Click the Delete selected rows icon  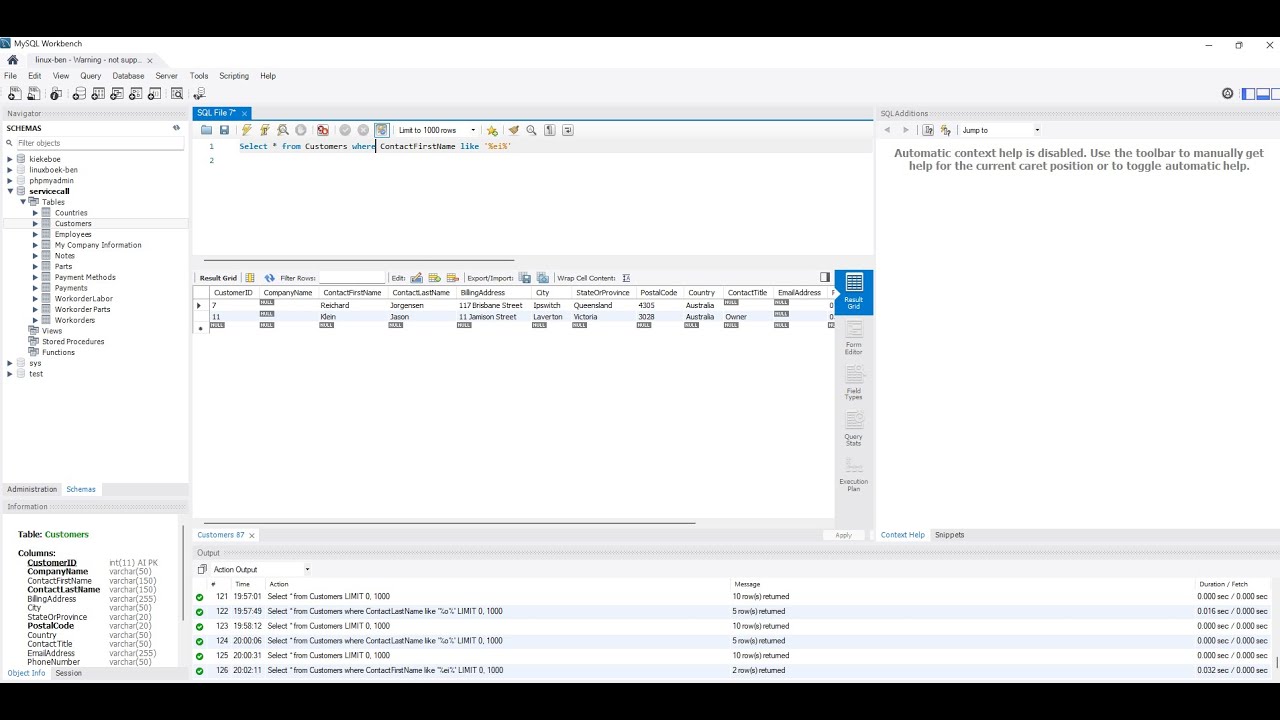453,278
